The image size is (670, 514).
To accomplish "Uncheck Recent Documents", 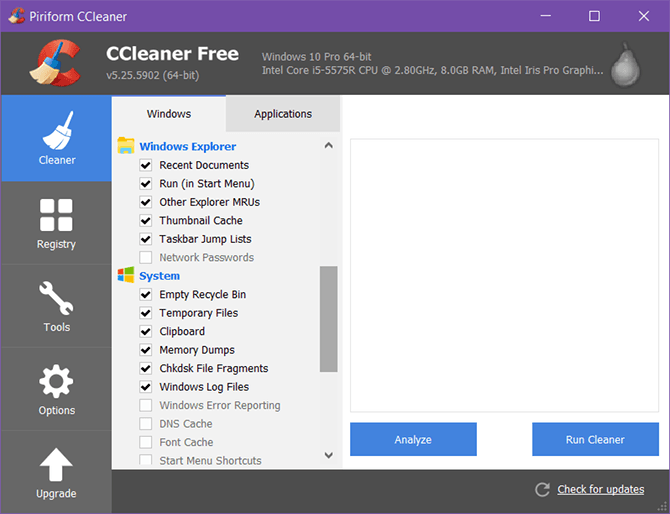I will 146,165.
